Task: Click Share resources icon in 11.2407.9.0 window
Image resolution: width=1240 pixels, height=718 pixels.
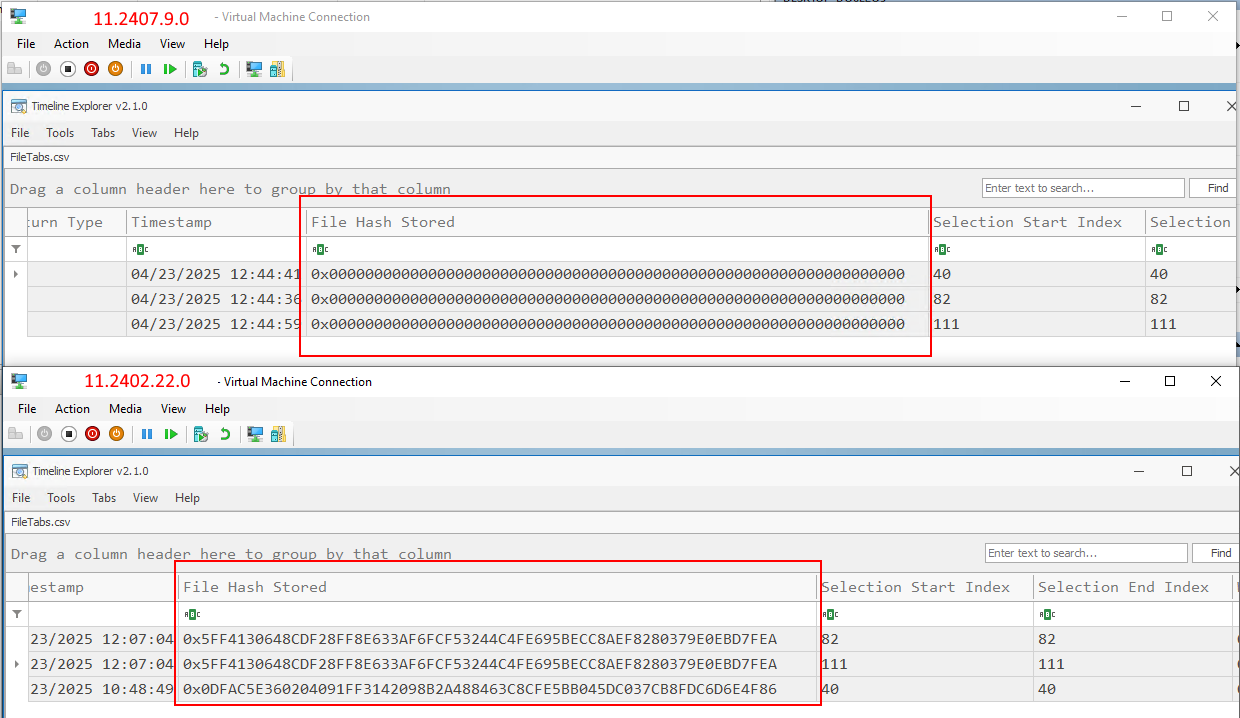Action: tap(277, 69)
